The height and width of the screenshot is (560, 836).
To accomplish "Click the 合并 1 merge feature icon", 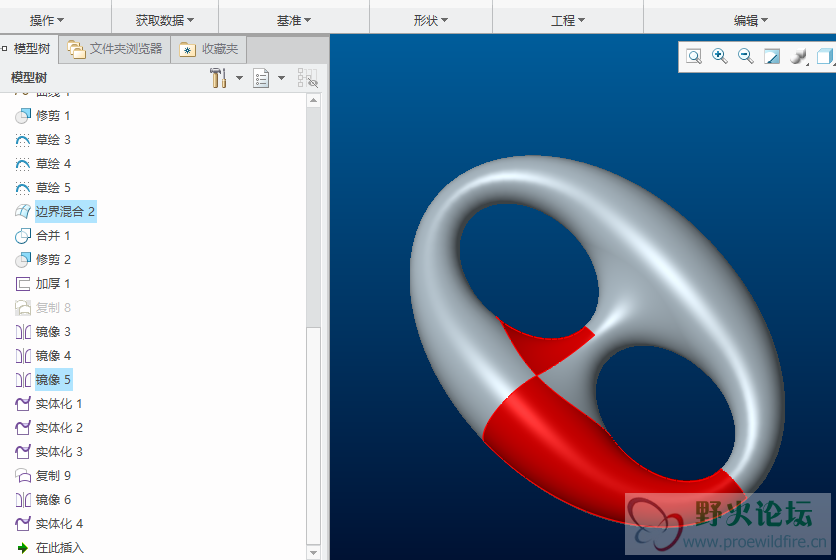I will click(22, 236).
